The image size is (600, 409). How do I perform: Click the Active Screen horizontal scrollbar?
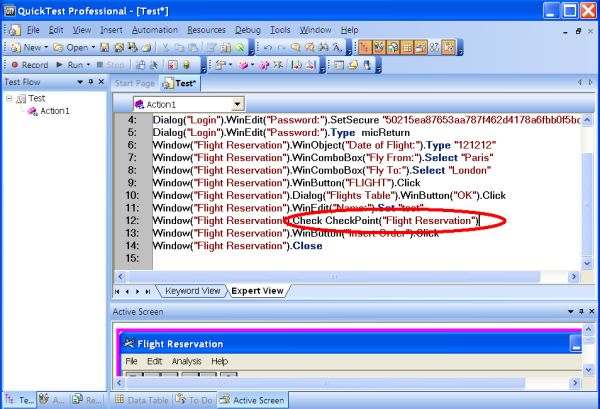pos(325,382)
